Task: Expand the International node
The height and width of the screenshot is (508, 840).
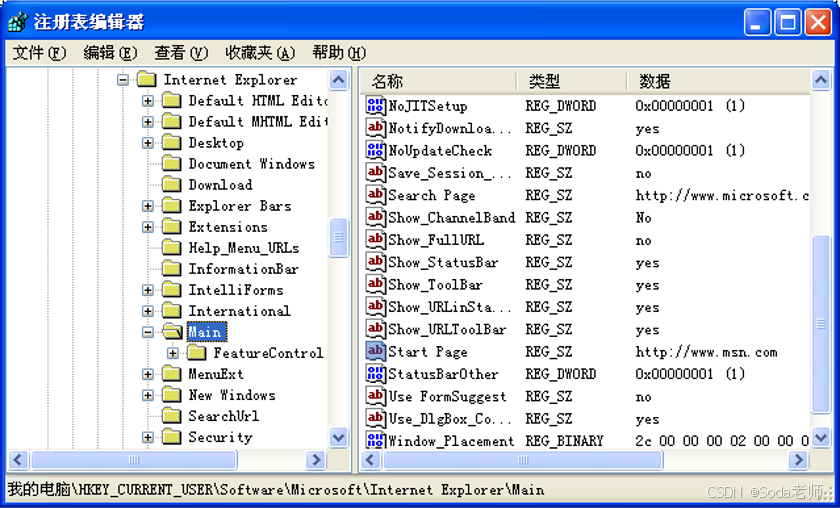Action: pyautogui.click(x=148, y=311)
